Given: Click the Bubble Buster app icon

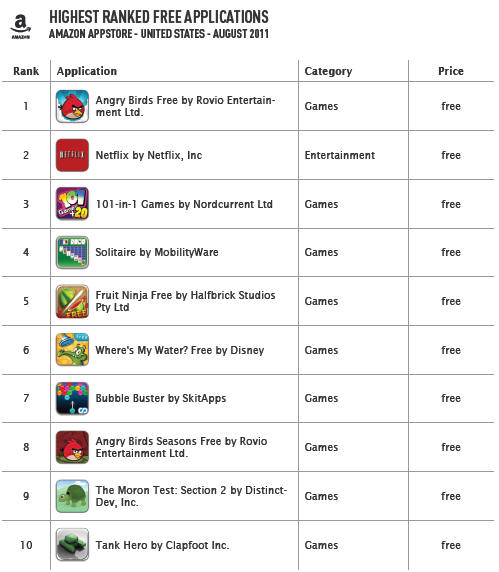Looking at the screenshot, I should click(72, 398).
